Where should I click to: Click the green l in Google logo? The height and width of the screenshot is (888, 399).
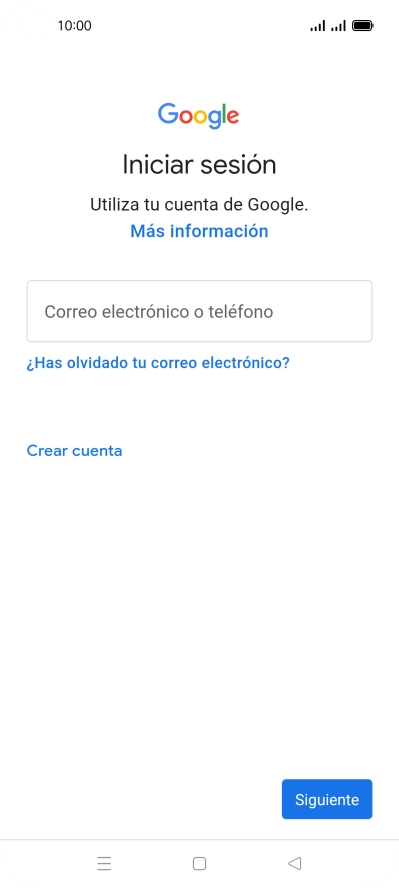pyautogui.click(x=226, y=114)
